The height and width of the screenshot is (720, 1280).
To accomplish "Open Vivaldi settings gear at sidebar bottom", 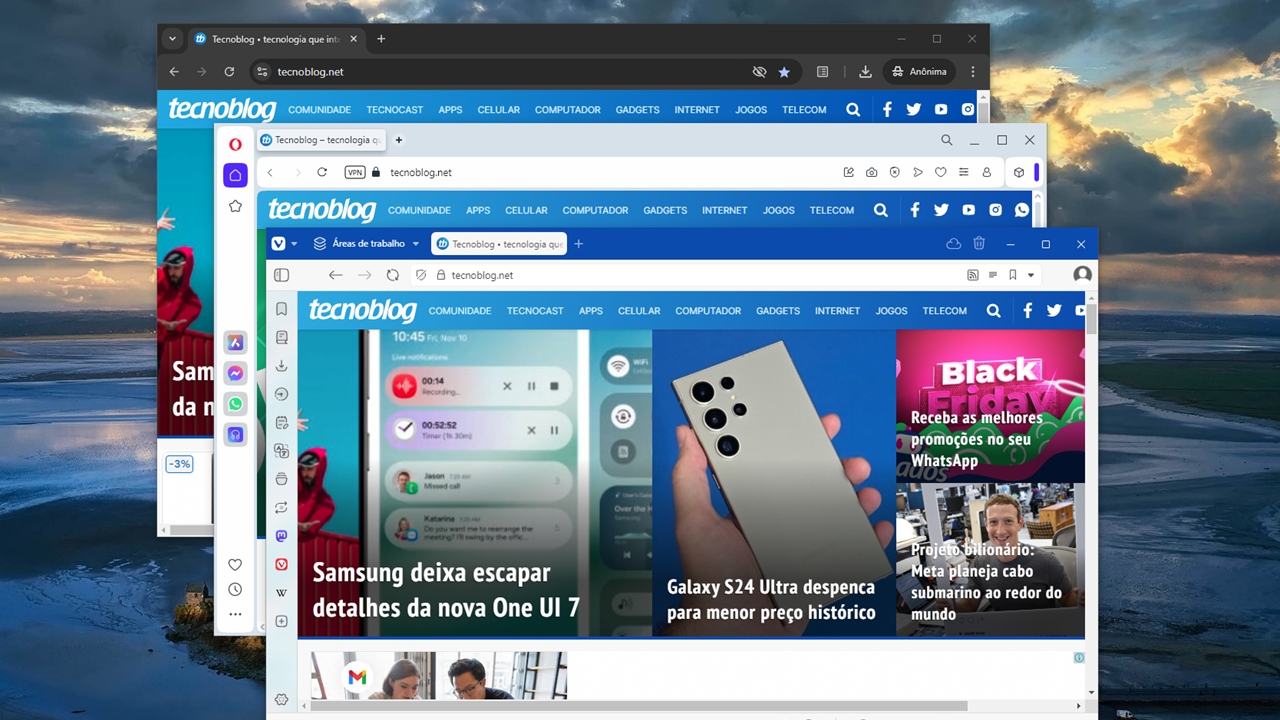I will 282,700.
